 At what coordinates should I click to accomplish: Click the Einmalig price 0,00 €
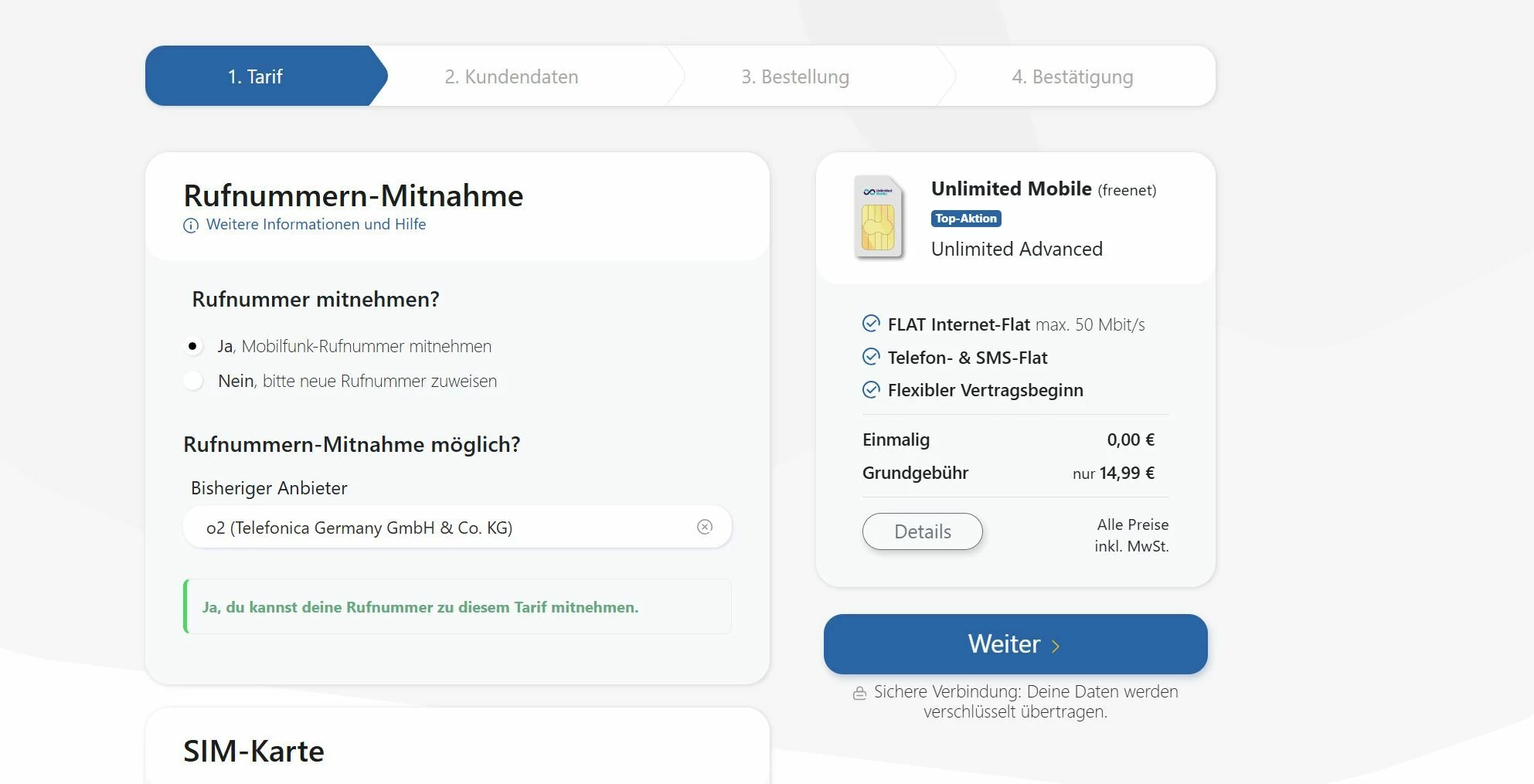point(1131,440)
